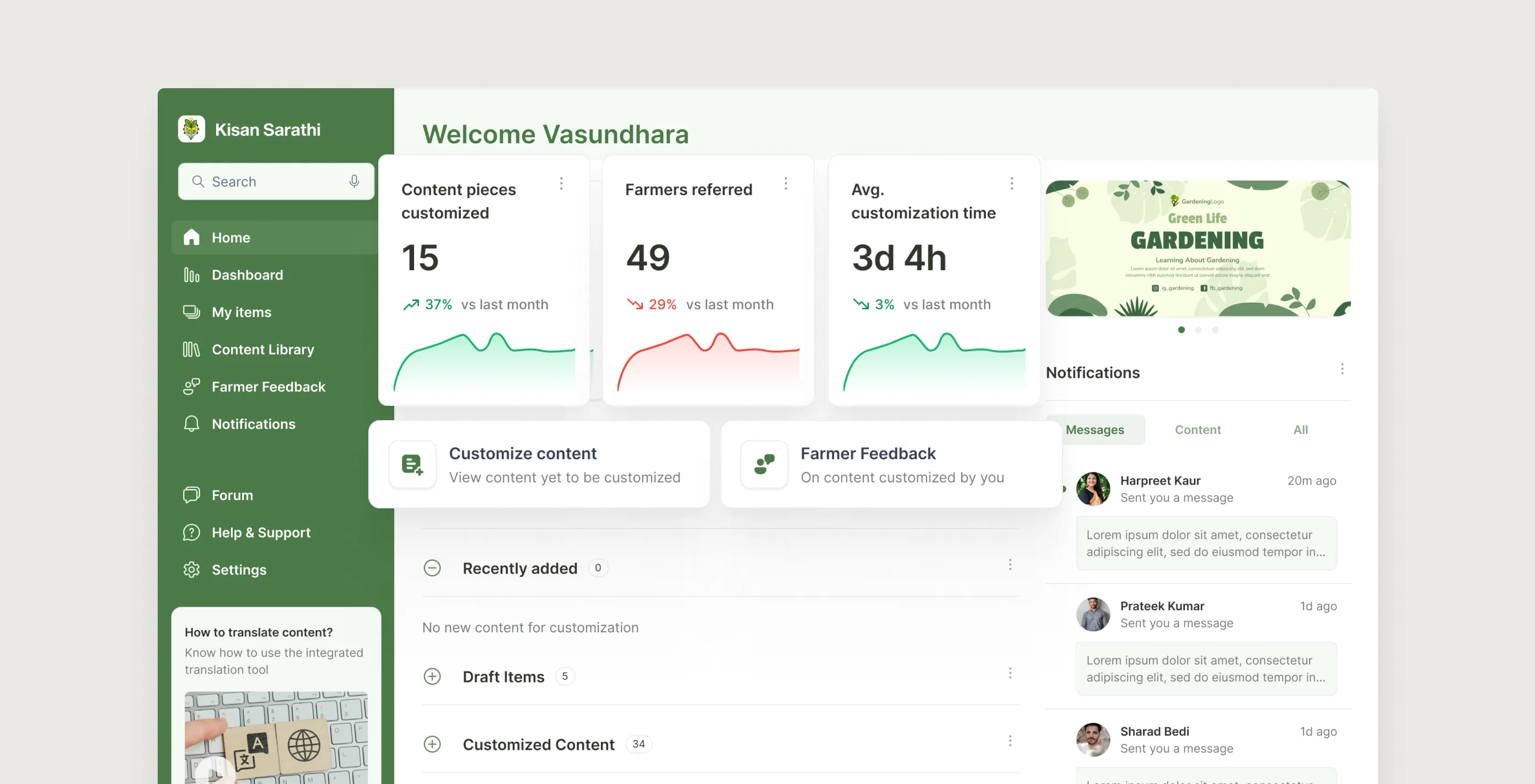This screenshot has width=1535, height=784.
Task: Collapse the Recently added section
Action: [432, 568]
